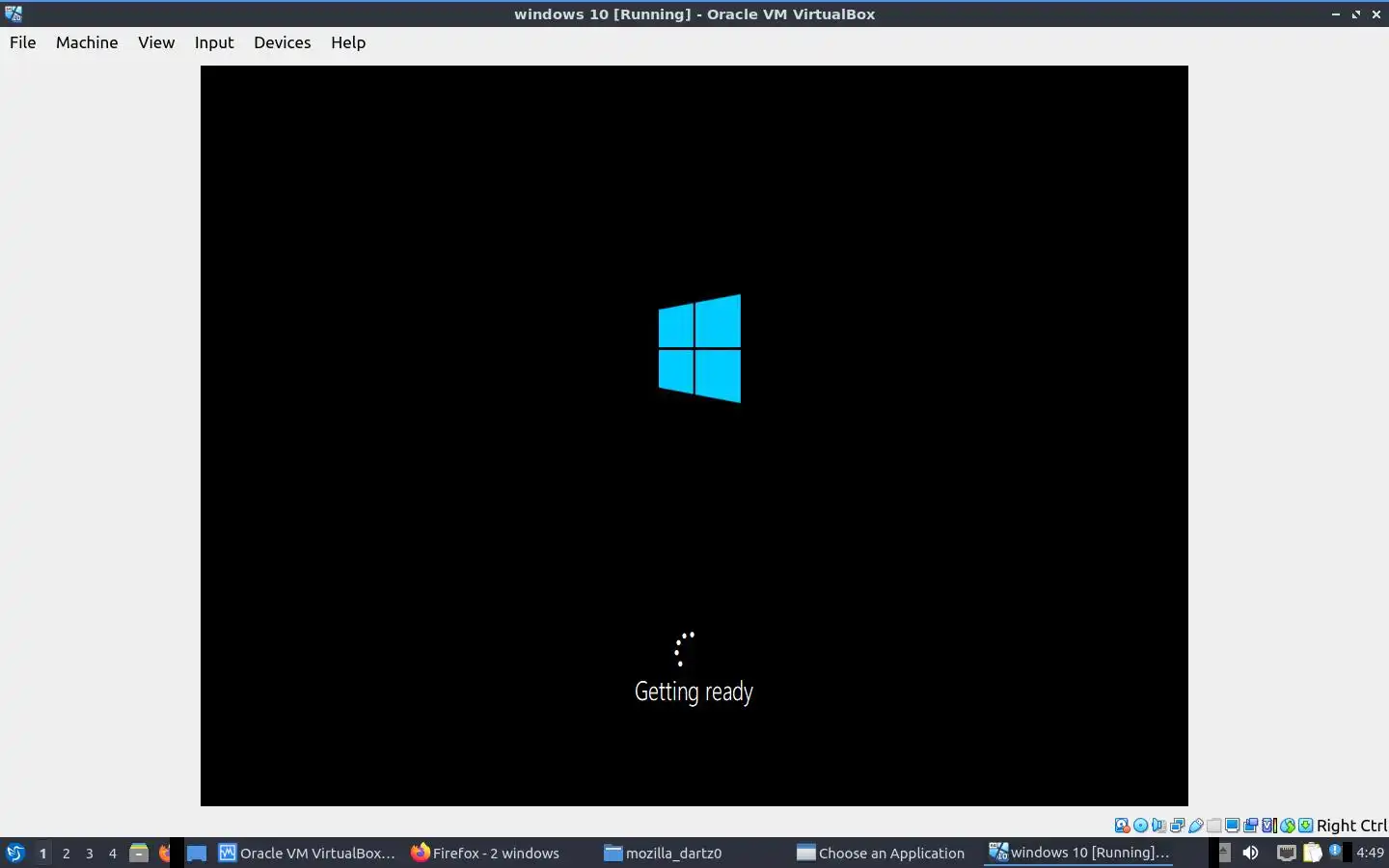Image resolution: width=1389 pixels, height=868 pixels.
Task: Open the Devices menu
Action: [282, 42]
